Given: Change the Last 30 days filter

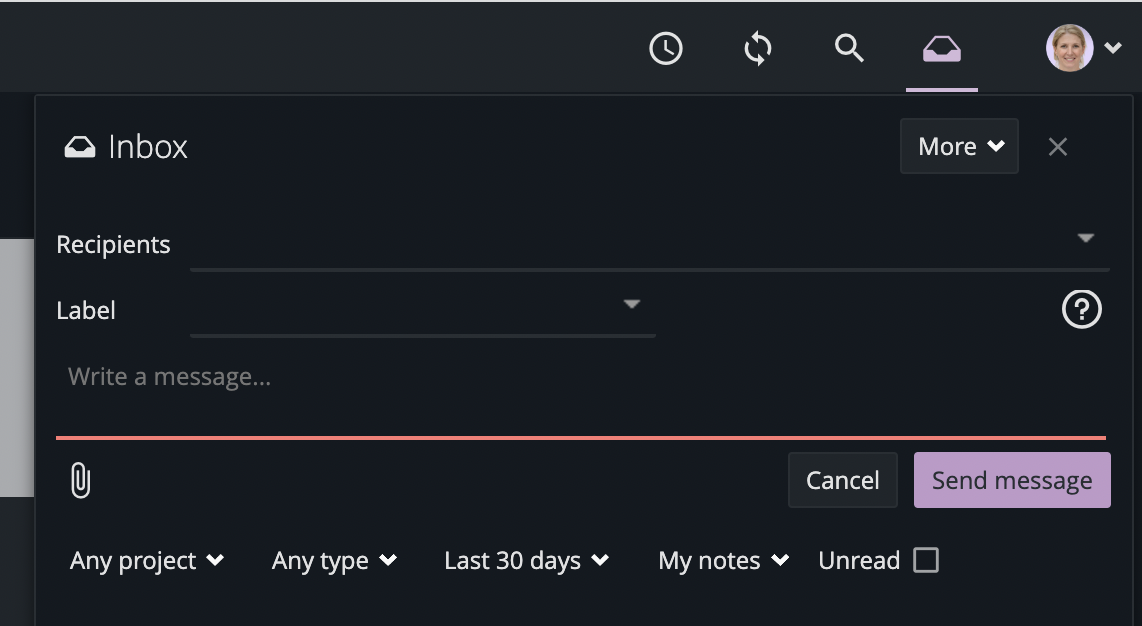Looking at the screenshot, I should click(526, 560).
